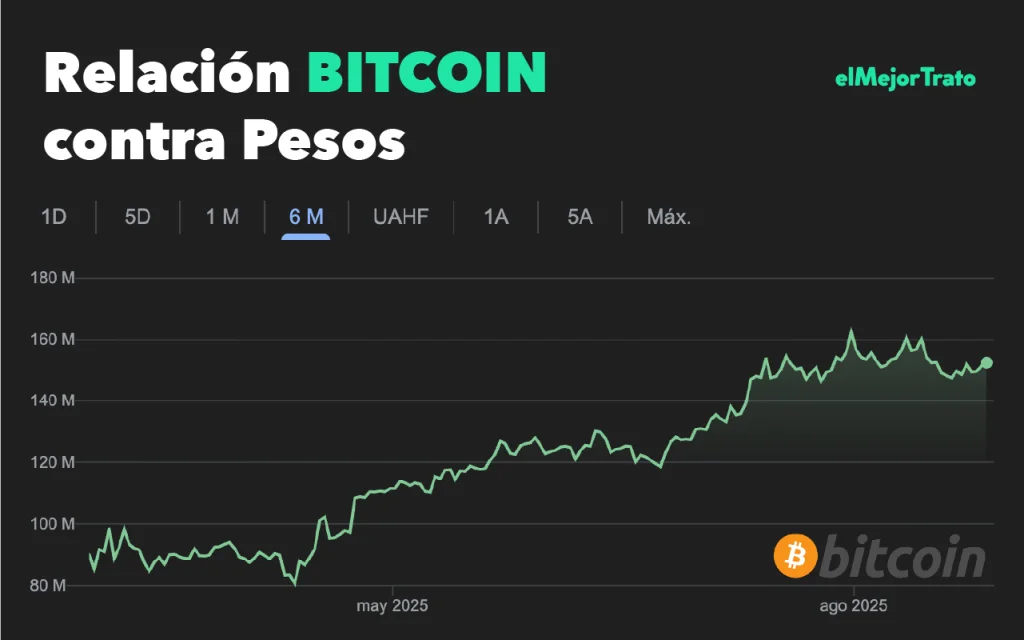This screenshot has height=640, width=1024.
Task: Click the 'contra Pesos' heading text
Action: tap(224, 140)
